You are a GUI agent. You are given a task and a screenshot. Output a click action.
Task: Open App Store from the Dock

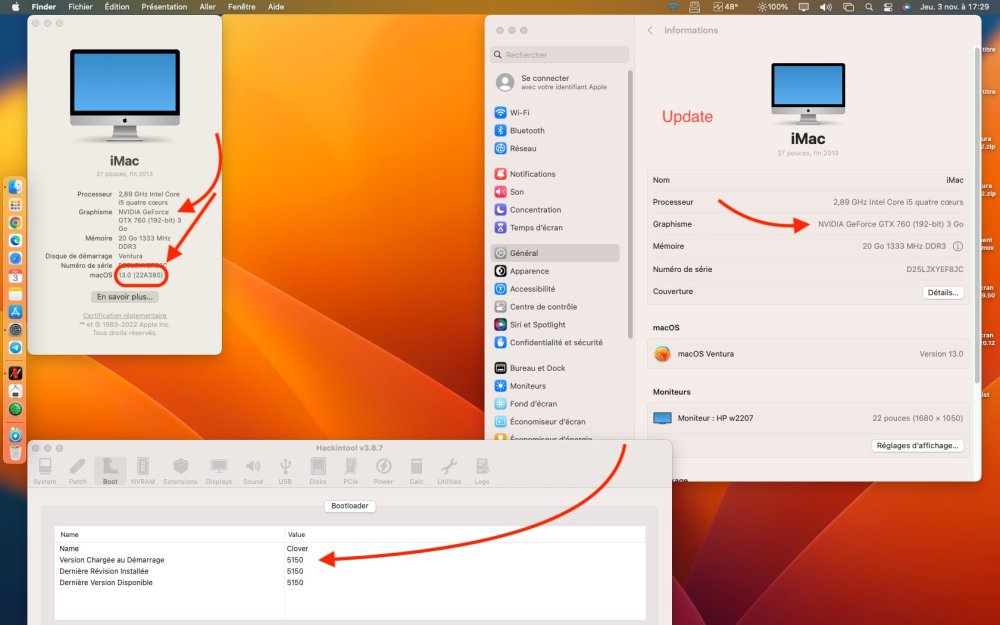click(15, 312)
